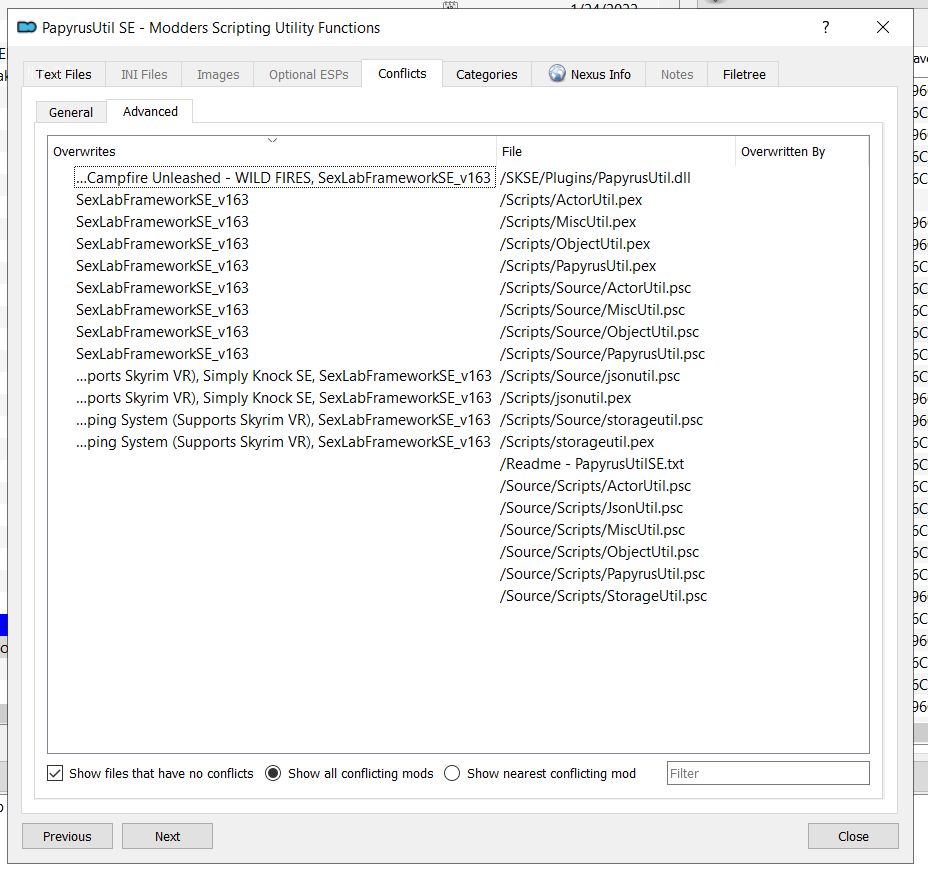The height and width of the screenshot is (872, 928).
Task: Click overwrites cell beside storageutil.pex
Action: click(283, 442)
